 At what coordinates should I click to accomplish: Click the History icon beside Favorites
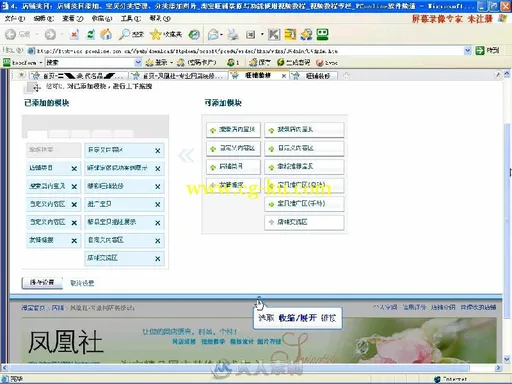pyautogui.click(x=194, y=34)
